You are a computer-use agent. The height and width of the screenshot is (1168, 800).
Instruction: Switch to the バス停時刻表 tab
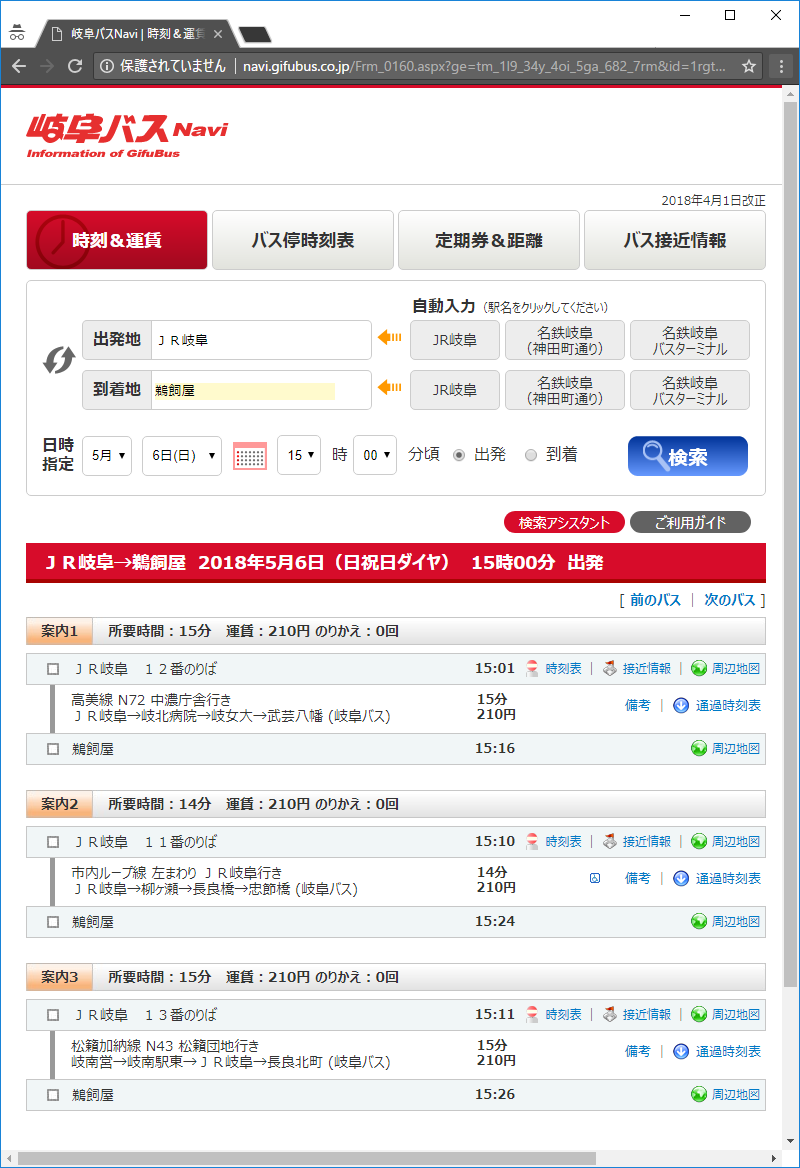pyautogui.click(x=302, y=240)
